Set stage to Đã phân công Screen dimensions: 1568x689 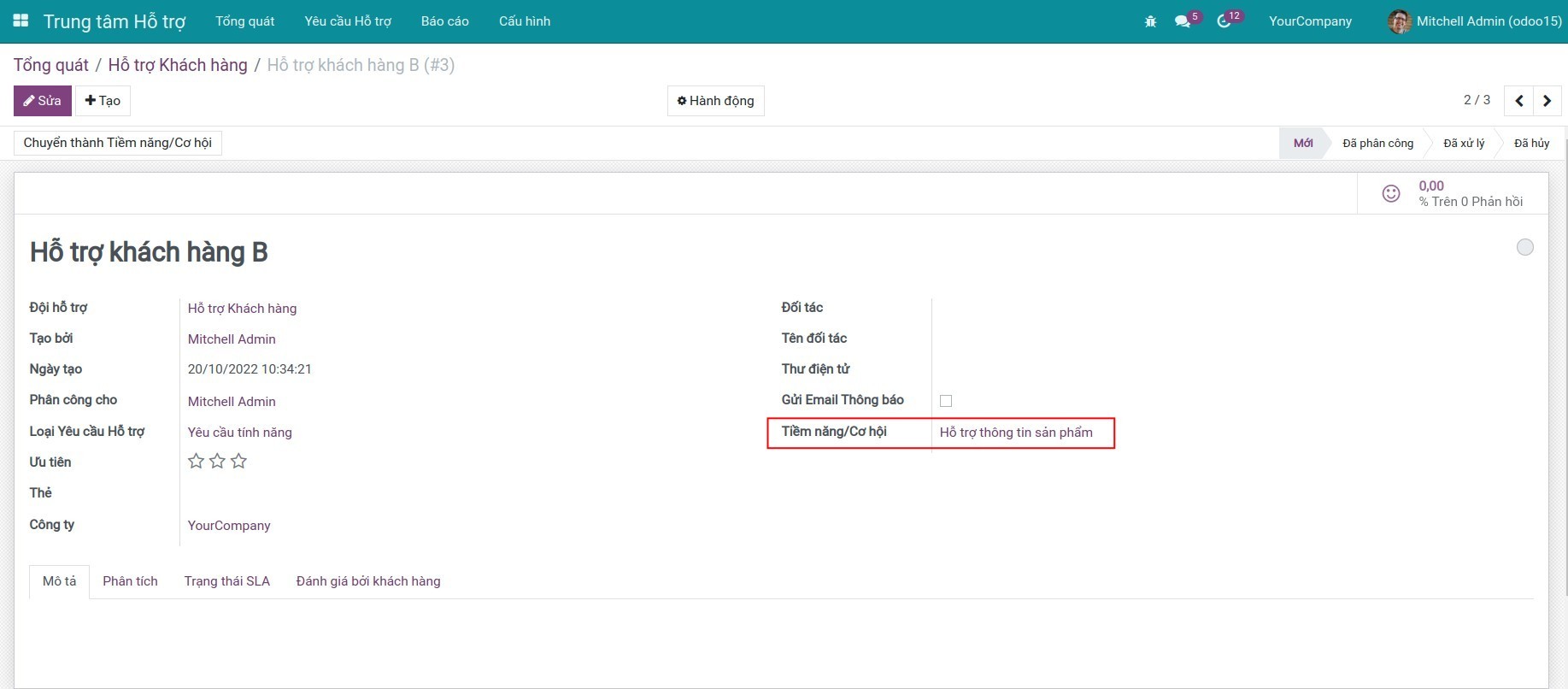tap(1377, 144)
